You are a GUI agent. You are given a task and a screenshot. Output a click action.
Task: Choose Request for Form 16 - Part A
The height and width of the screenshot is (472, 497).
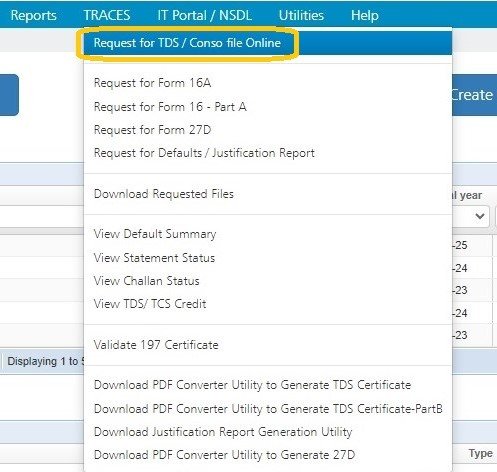pos(170,107)
